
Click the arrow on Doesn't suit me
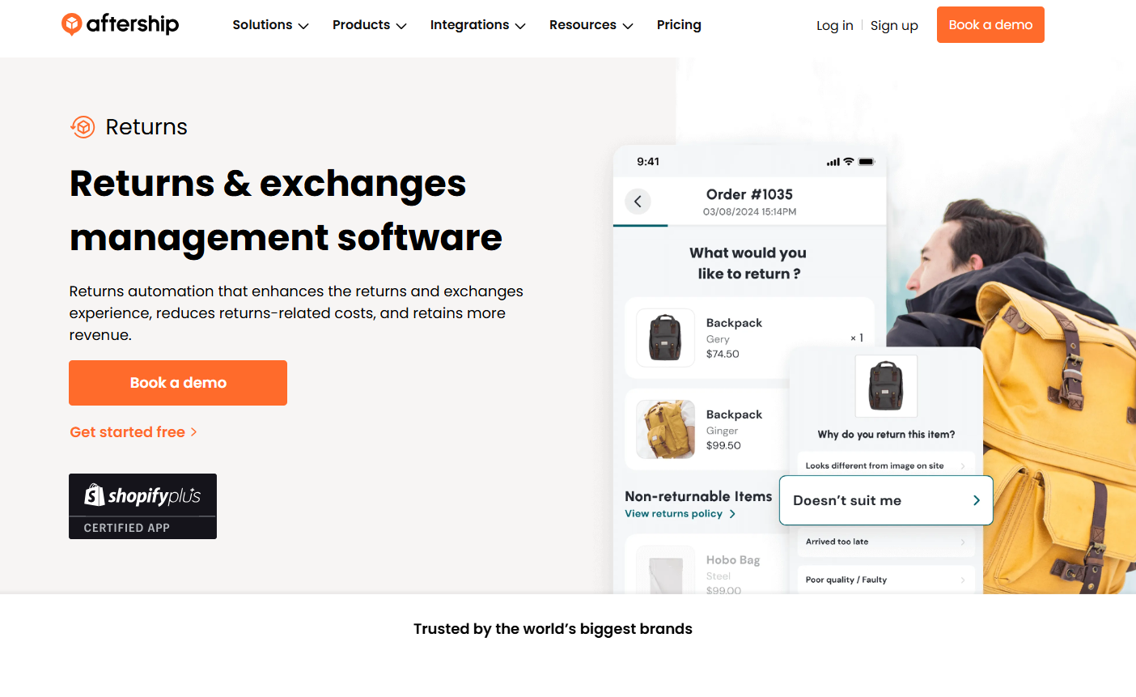click(977, 500)
